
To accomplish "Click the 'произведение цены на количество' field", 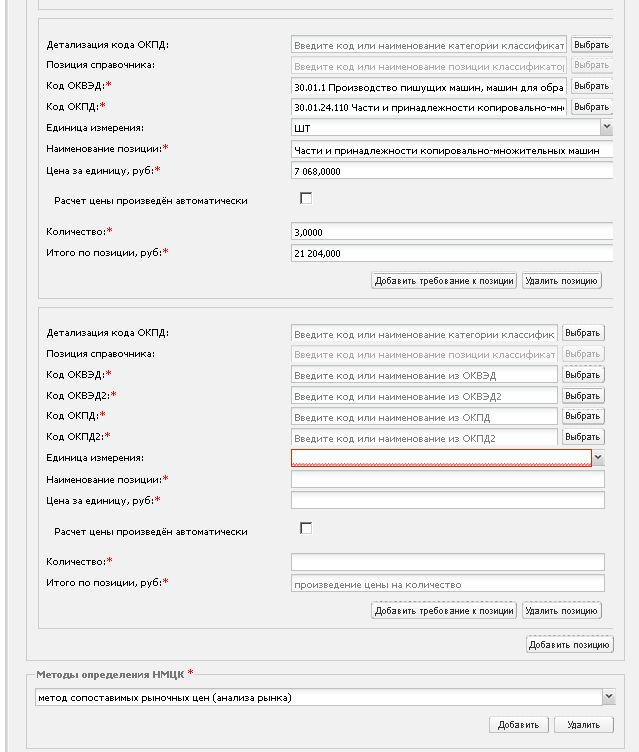I will 448,584.
